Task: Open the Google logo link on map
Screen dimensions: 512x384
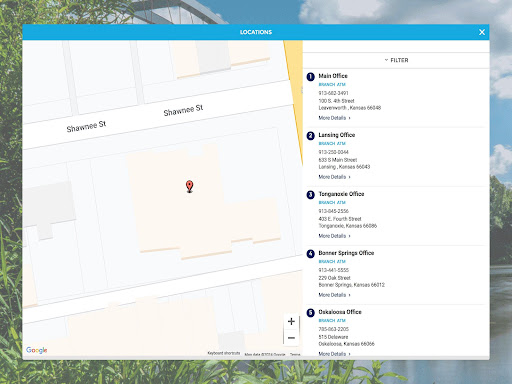Action: click(x=37, y=350)
